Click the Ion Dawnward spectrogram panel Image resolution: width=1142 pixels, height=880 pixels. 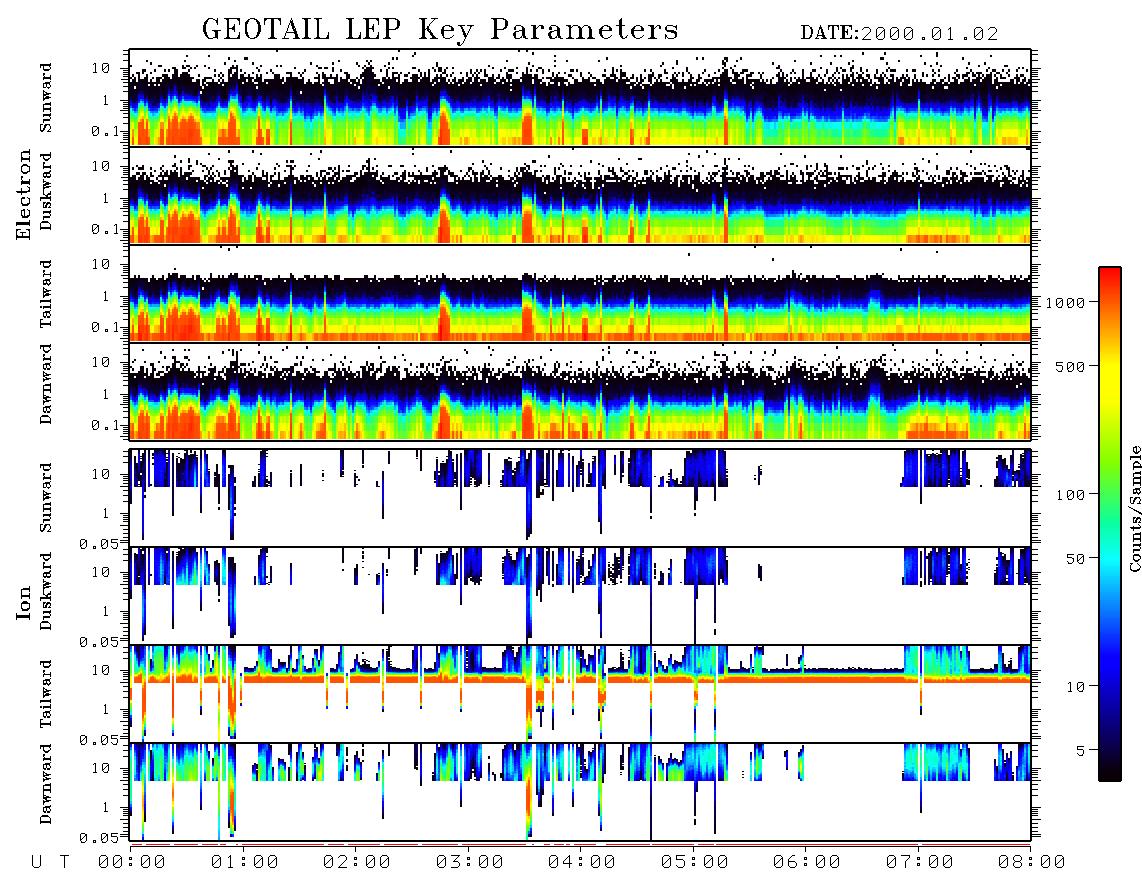(580, 791)
